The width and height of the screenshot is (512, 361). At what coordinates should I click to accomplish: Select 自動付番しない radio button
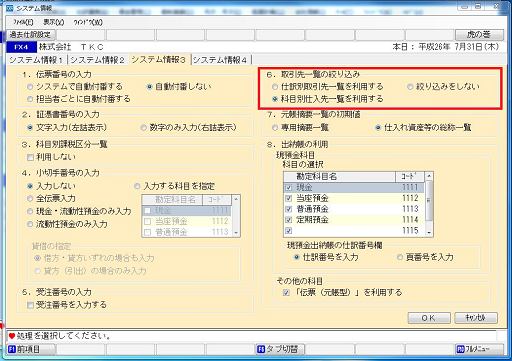pyautogui.click(x=150, y=87)
